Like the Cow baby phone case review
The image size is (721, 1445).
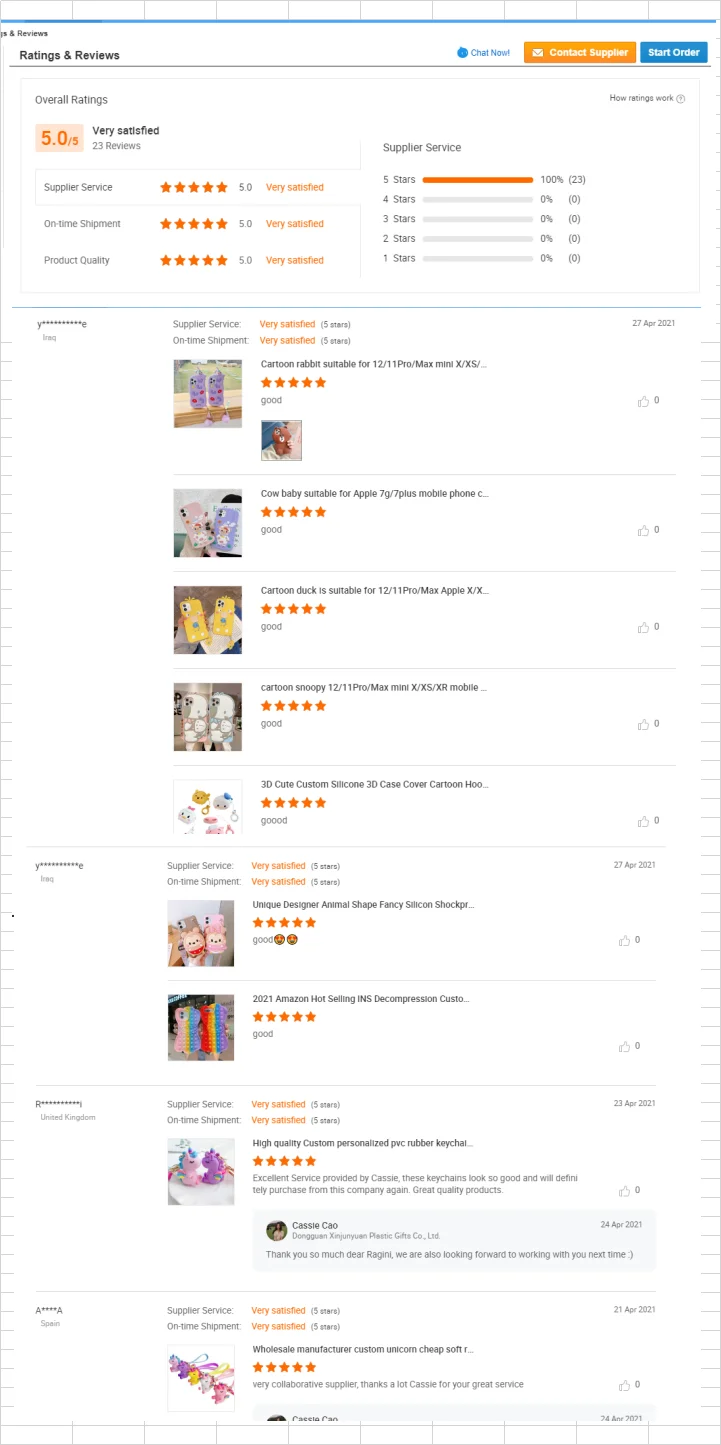click(x=643, y=531)
